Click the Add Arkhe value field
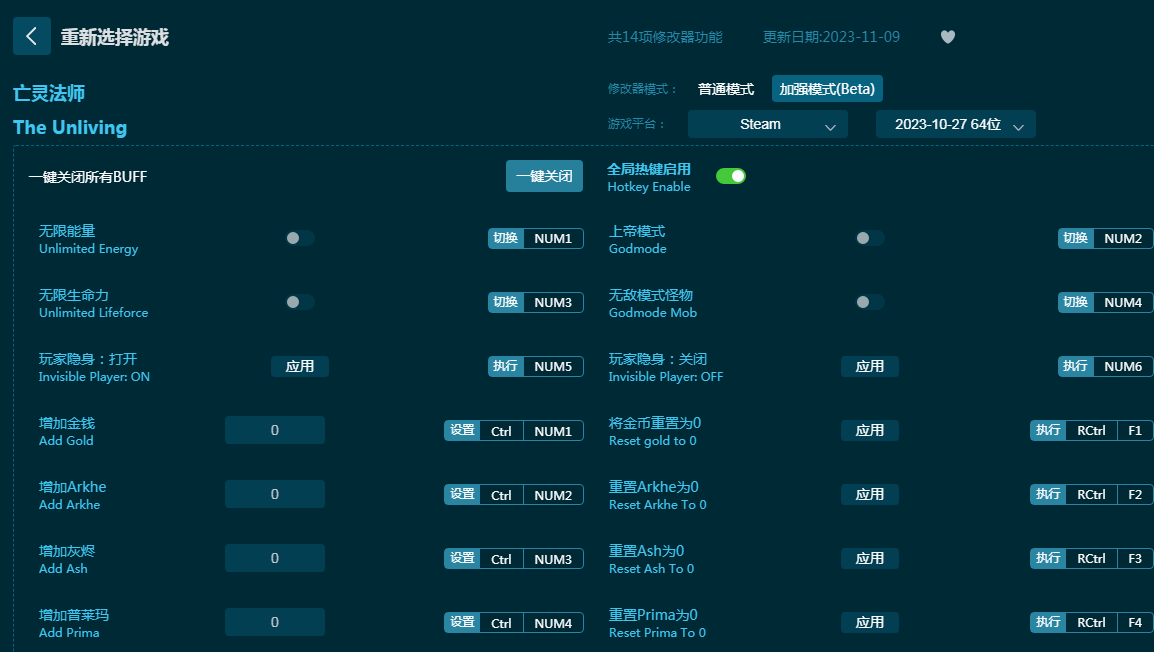1154x652 pixels. click(275, 495)
